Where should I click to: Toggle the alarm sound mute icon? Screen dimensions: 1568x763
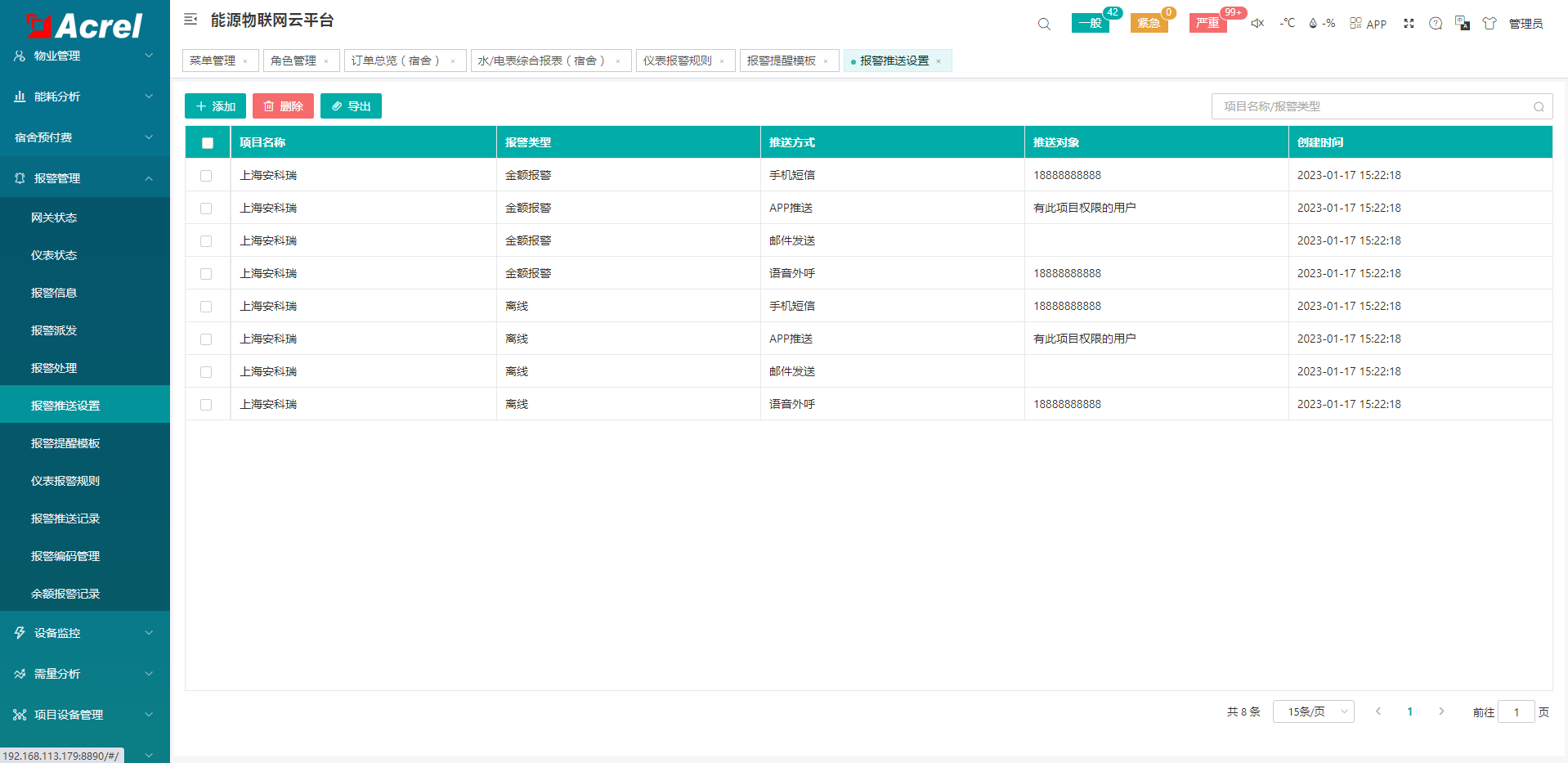tap(1257, 23)
